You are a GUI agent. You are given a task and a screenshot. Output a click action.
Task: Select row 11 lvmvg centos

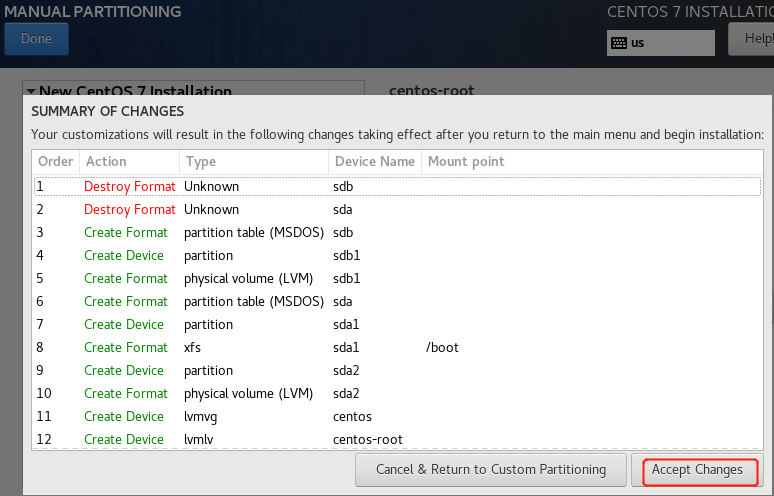[397, 416]
